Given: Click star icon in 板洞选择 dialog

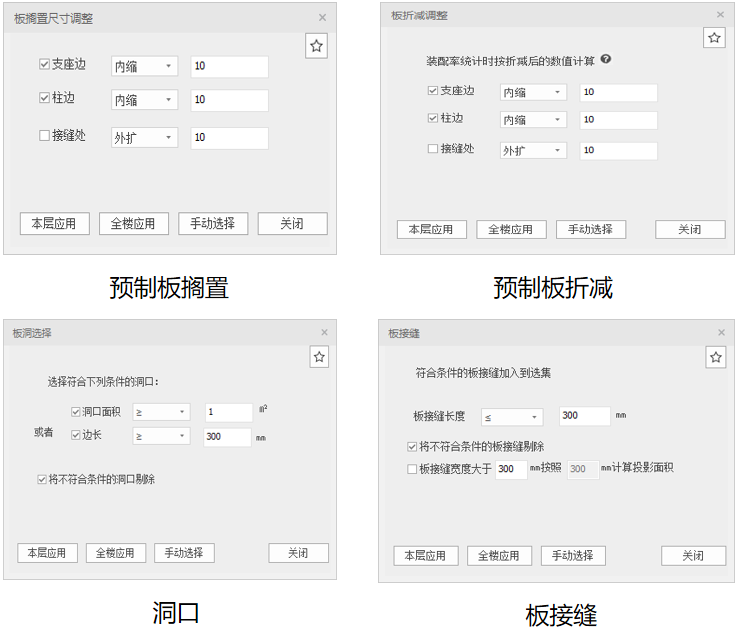Looking at the screenshot, I should pos(319,357).
